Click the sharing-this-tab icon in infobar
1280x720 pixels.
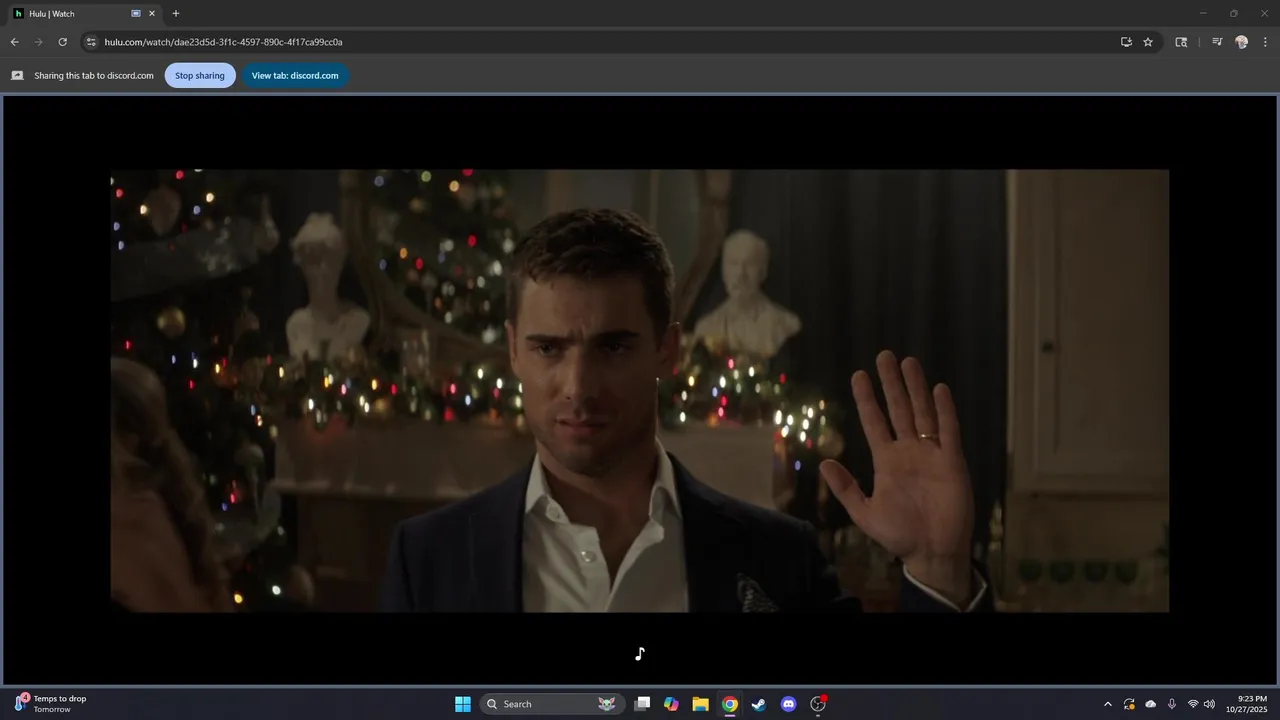[17, 75]
